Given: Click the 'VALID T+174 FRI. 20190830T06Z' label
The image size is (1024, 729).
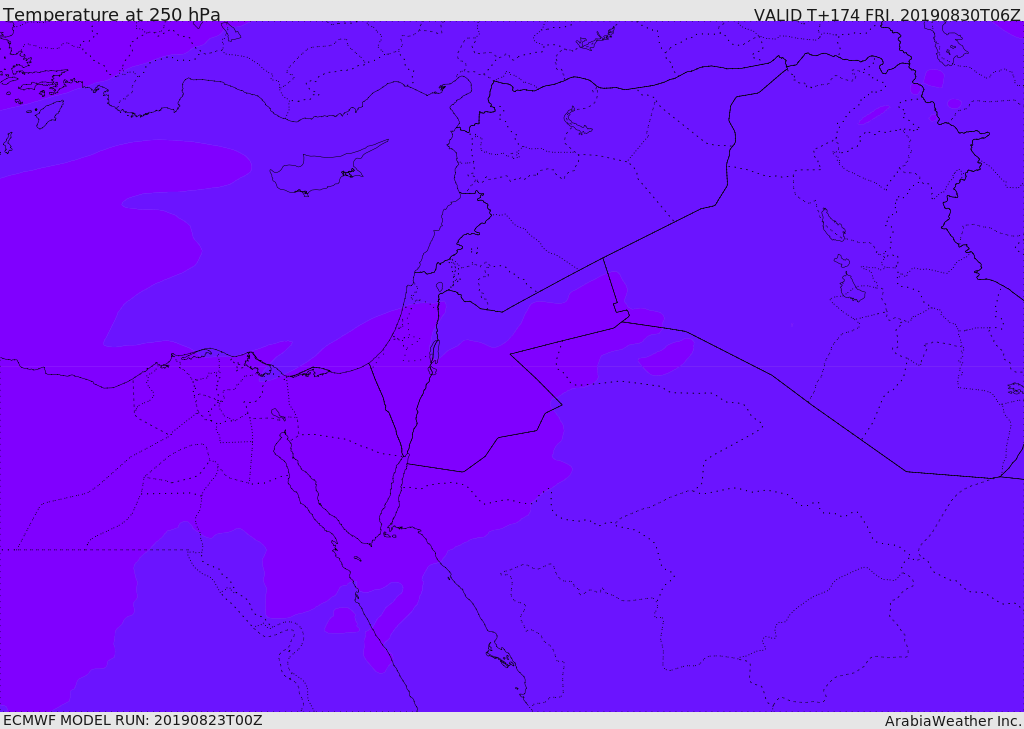Looking at the screenshot, I should tap(887, 14).
